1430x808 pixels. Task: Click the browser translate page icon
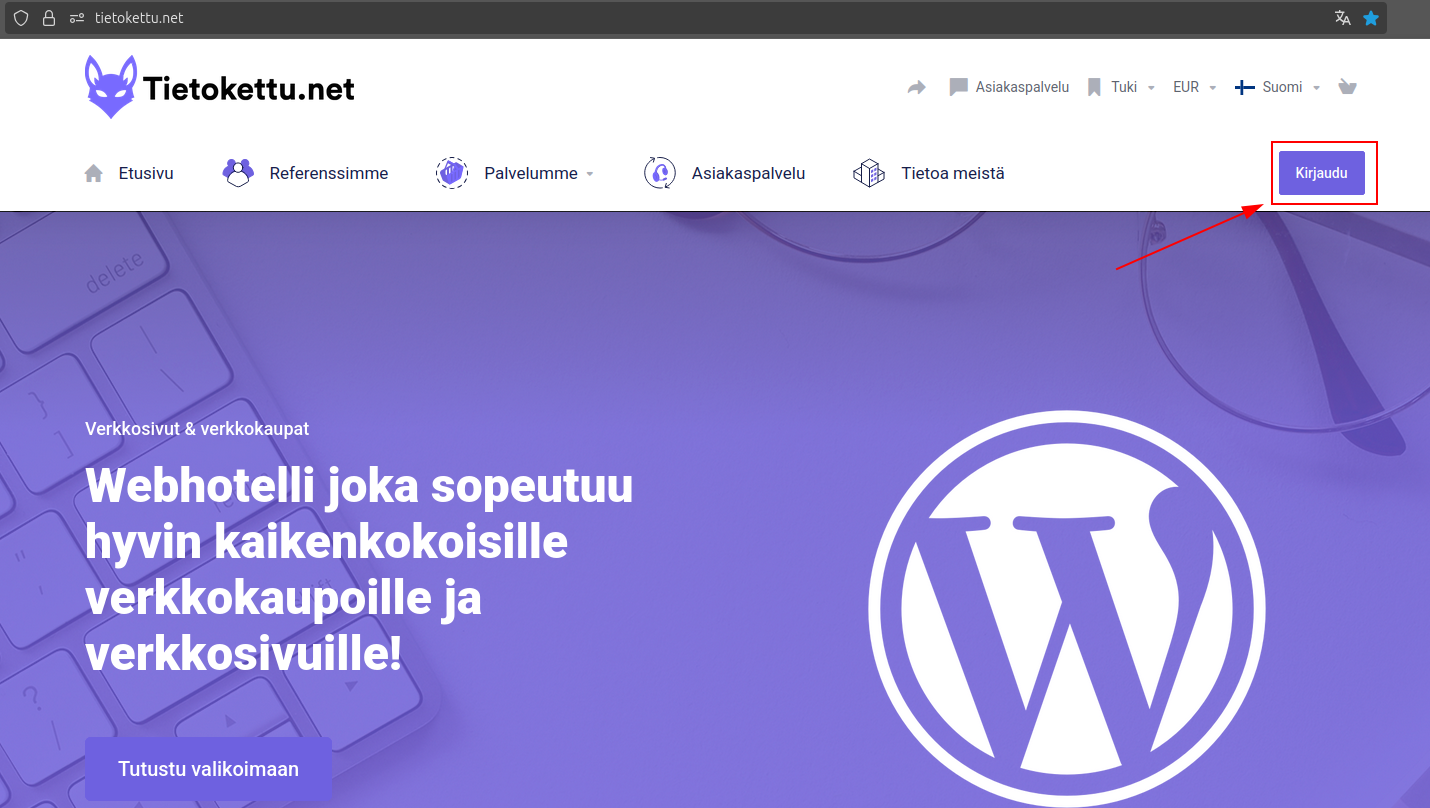[1342, 18]
